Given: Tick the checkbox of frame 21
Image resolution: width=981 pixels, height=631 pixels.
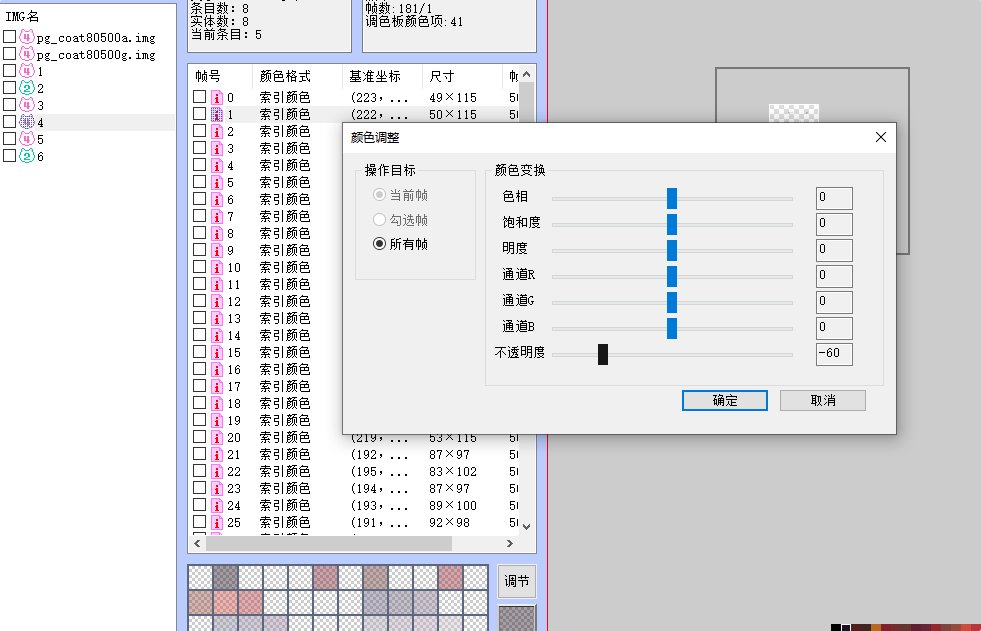Looking at the screenshot, I should [200, 453].
